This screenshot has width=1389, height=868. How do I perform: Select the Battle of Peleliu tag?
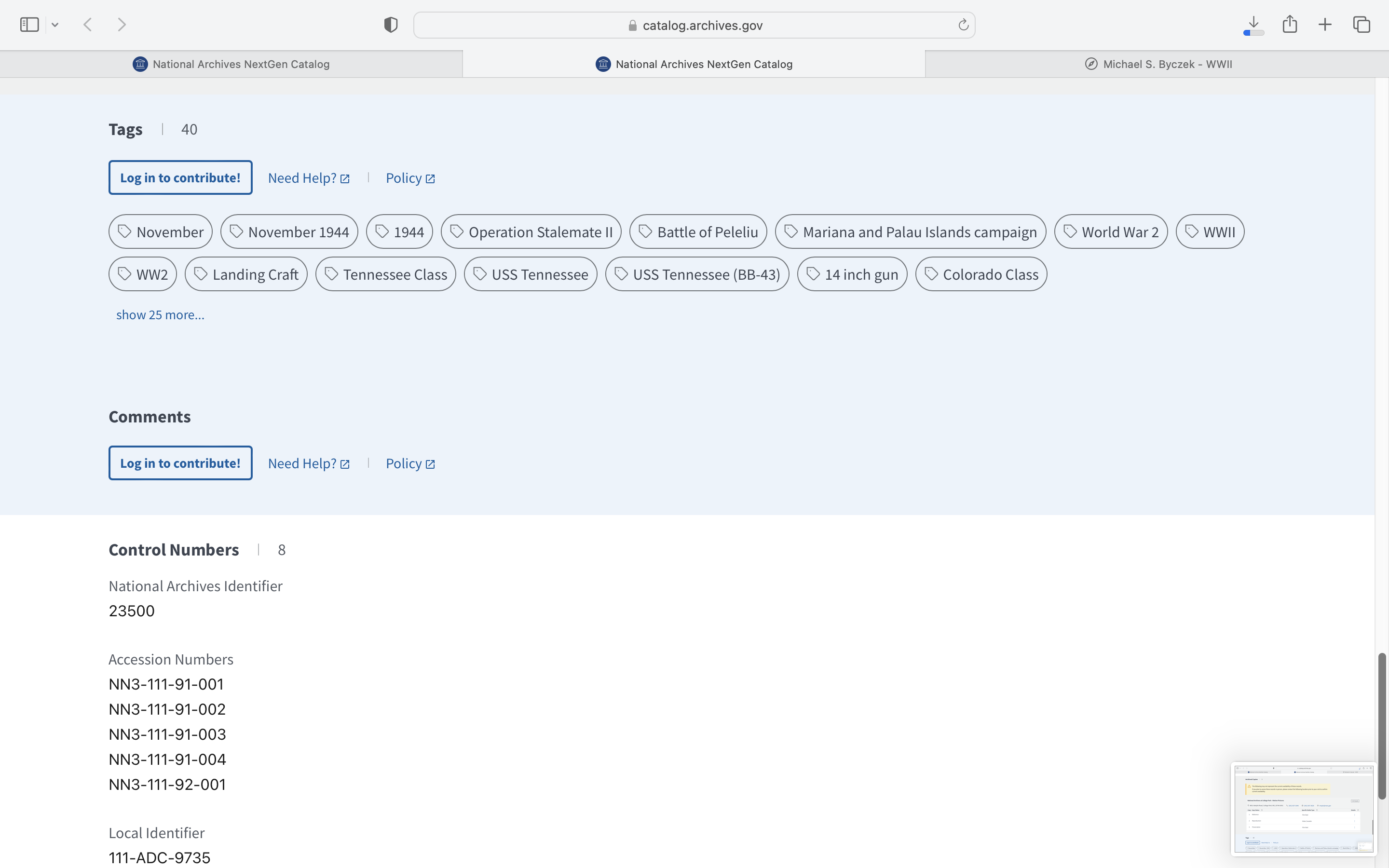pos(698,232)
